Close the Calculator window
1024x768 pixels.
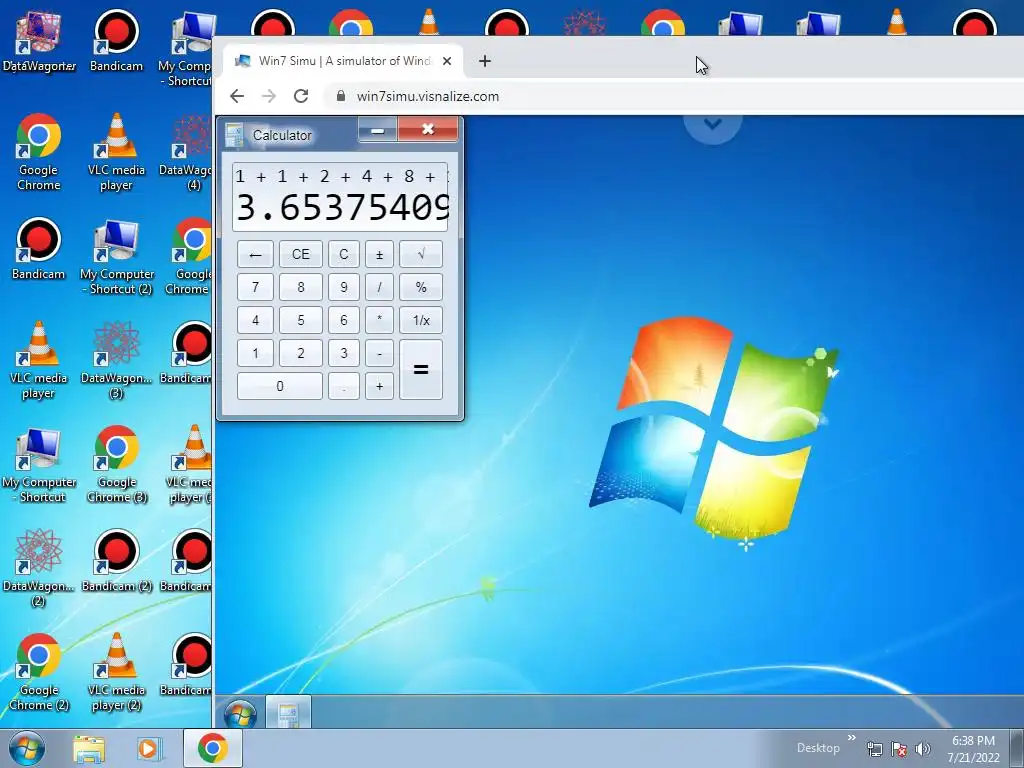pyautogui.click(x=428, y=129)
